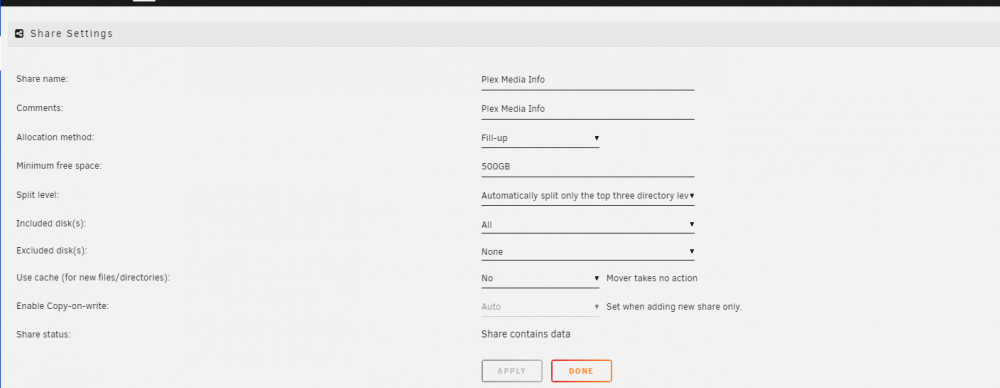1000x388 pixels.
Task: Open the Included disk(s) dropdown
Action: tap(587, 225)
